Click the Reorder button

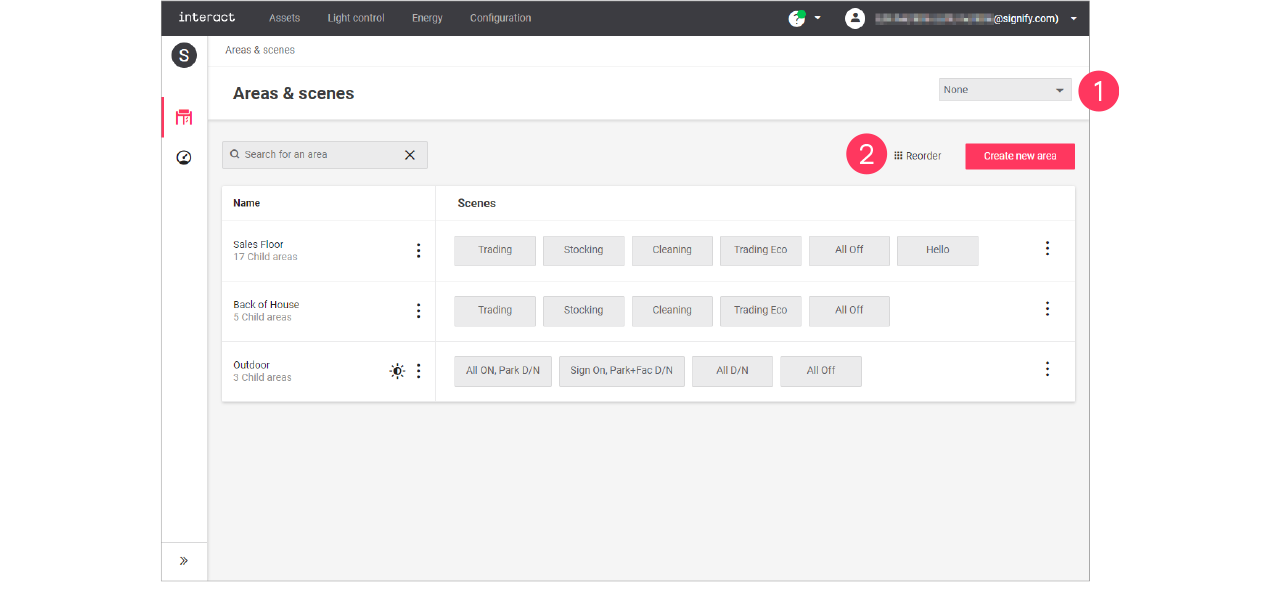tap(917, 156)
